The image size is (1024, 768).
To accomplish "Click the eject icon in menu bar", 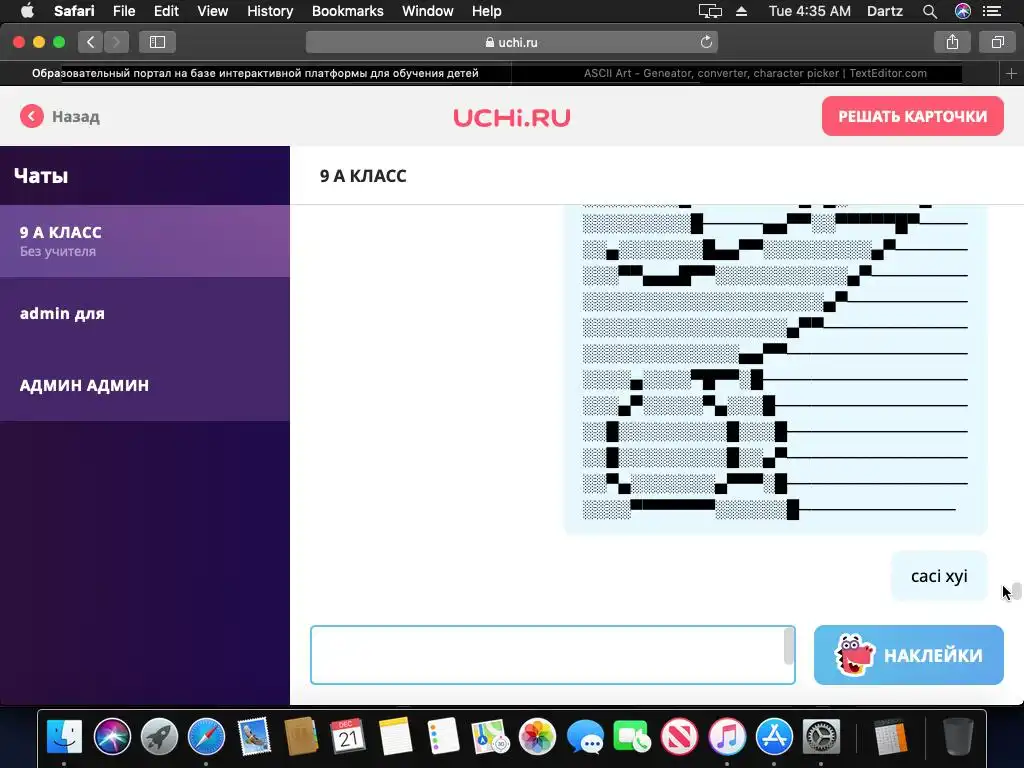I will coord(741,11).
